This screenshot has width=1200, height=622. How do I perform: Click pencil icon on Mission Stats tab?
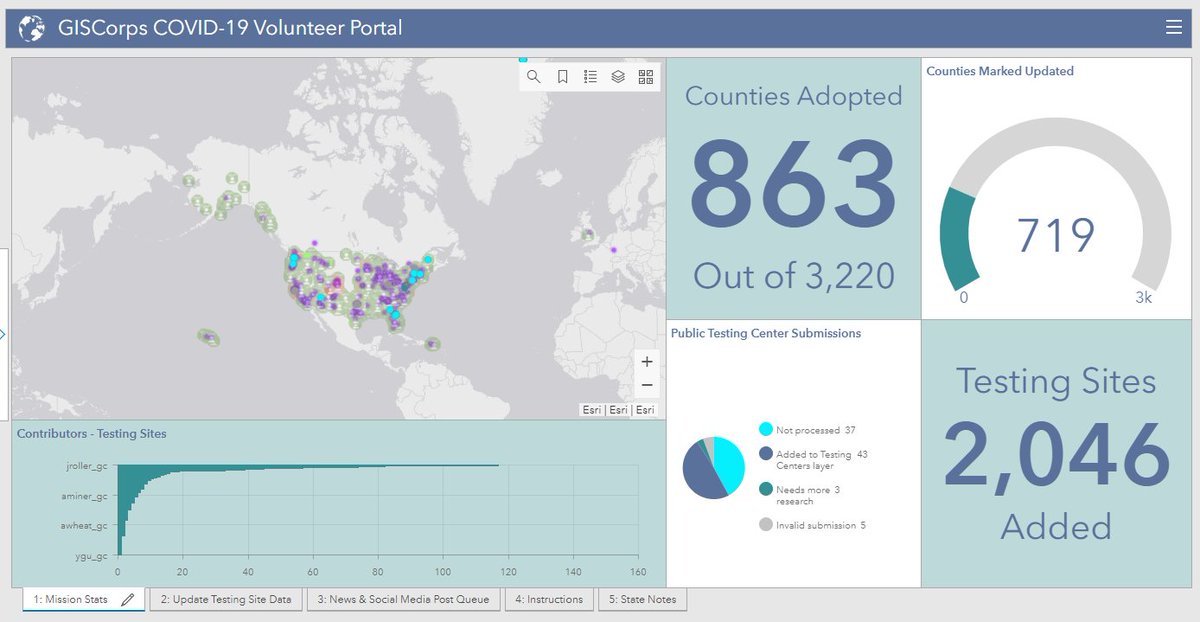[128, 600]
